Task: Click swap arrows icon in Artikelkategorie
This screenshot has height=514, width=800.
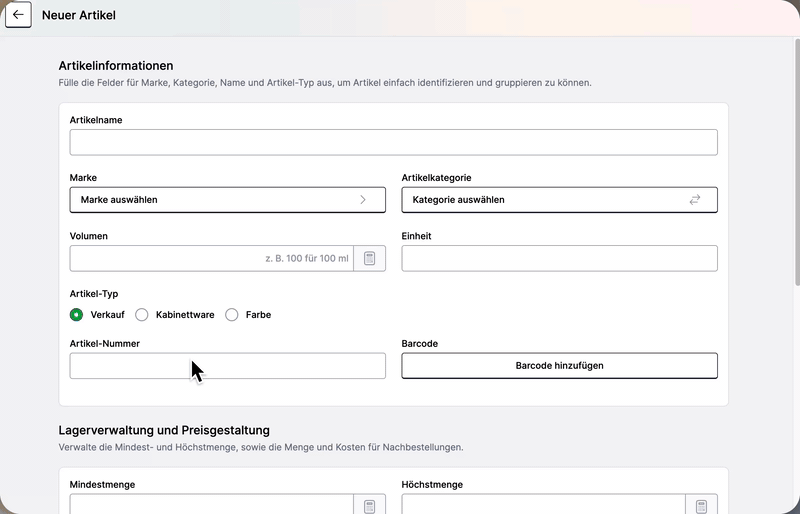Action: coord(695,200)
